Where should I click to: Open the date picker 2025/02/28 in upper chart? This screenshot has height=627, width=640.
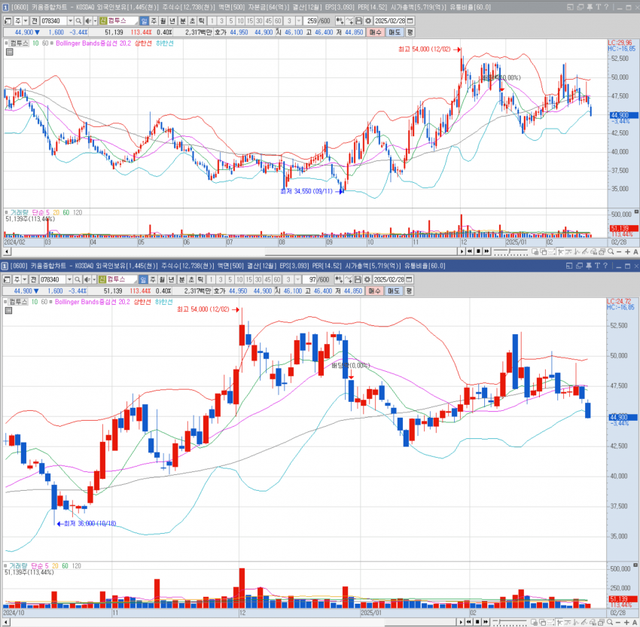[392, 20]
